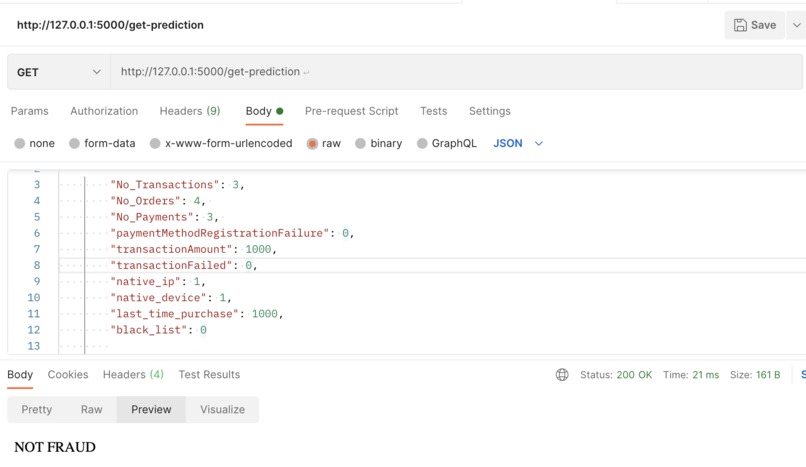Go to Pre-request Script tab
806x467 pixels.
pyautogui.click(x=352, y=111)
